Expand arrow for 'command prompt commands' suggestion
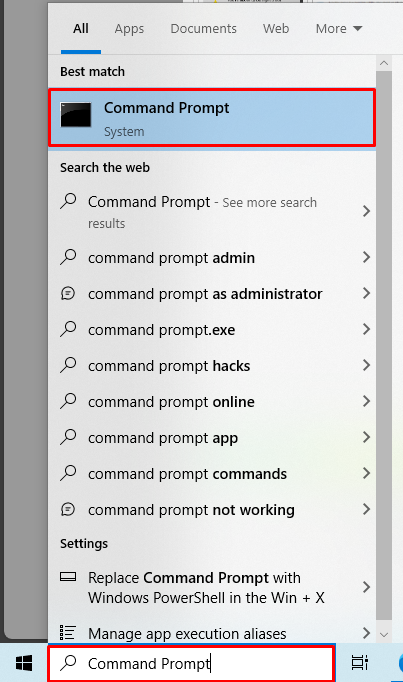 (366, 473)
